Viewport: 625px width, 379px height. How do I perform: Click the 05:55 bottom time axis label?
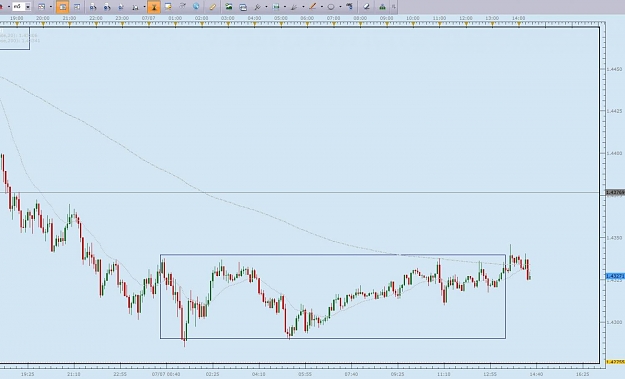[305, 374]
